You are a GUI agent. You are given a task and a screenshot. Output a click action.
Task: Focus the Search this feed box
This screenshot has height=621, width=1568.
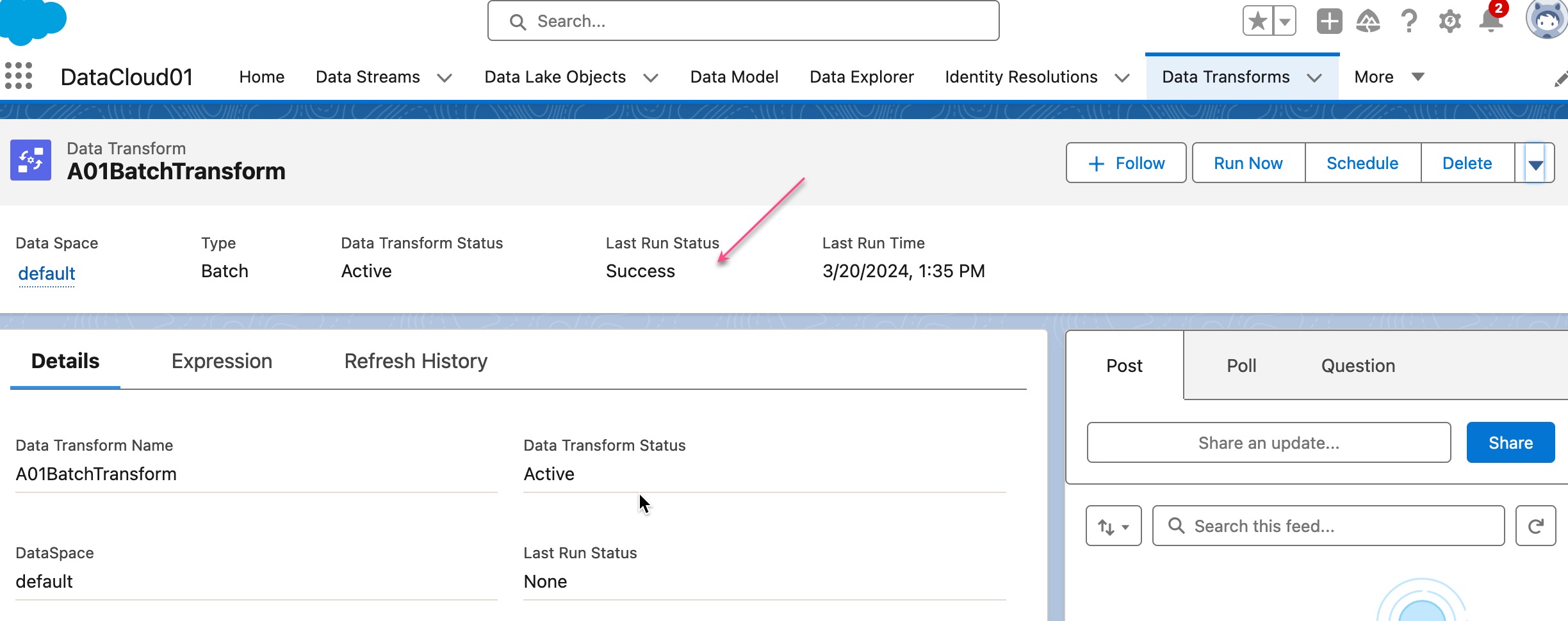(x=1328, y=526)
